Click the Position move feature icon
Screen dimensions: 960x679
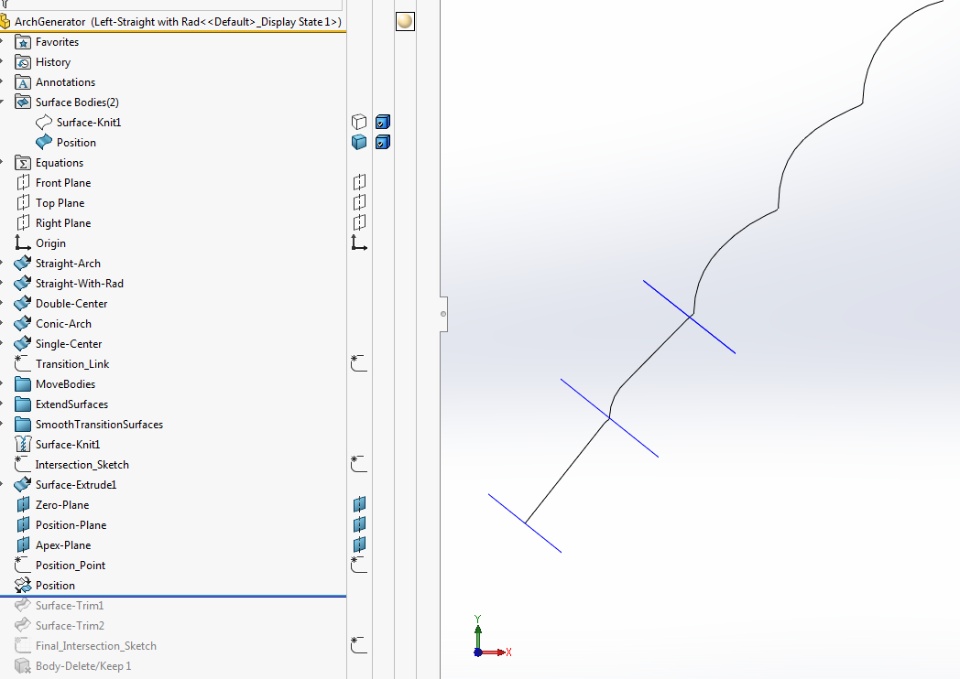(23, 586)
